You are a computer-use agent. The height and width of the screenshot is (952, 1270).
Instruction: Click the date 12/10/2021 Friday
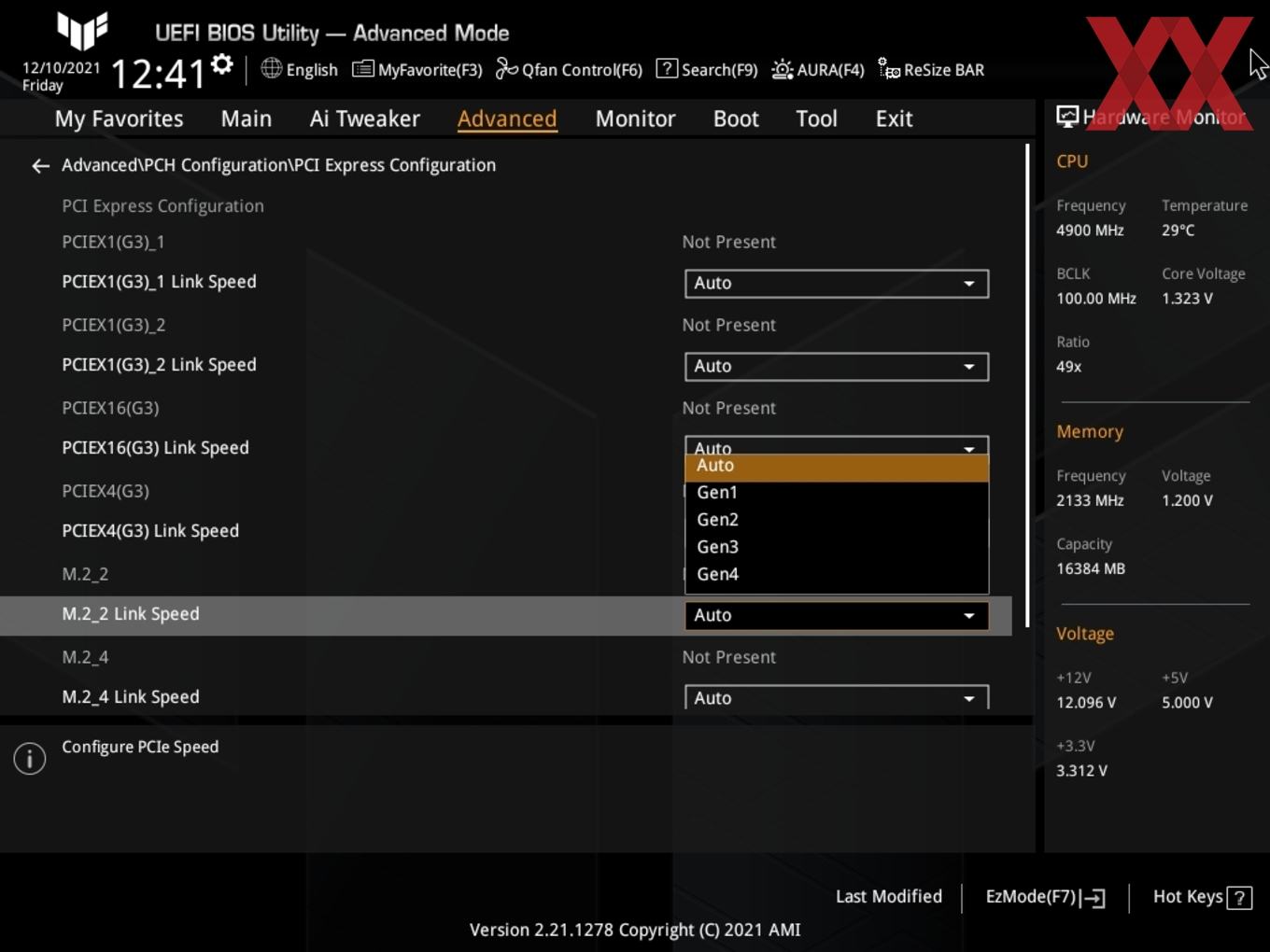(61, 77)
